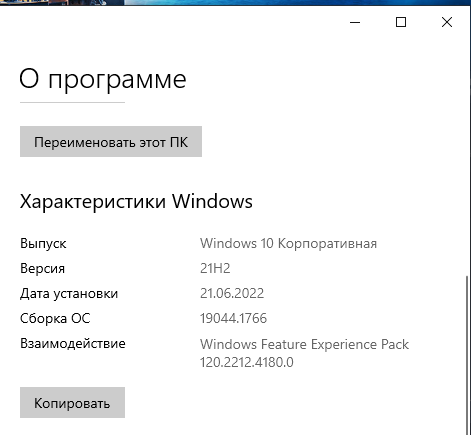471x435 pixels.
Task: Click the Дата установки label
Action: click(x=69, y=293)
